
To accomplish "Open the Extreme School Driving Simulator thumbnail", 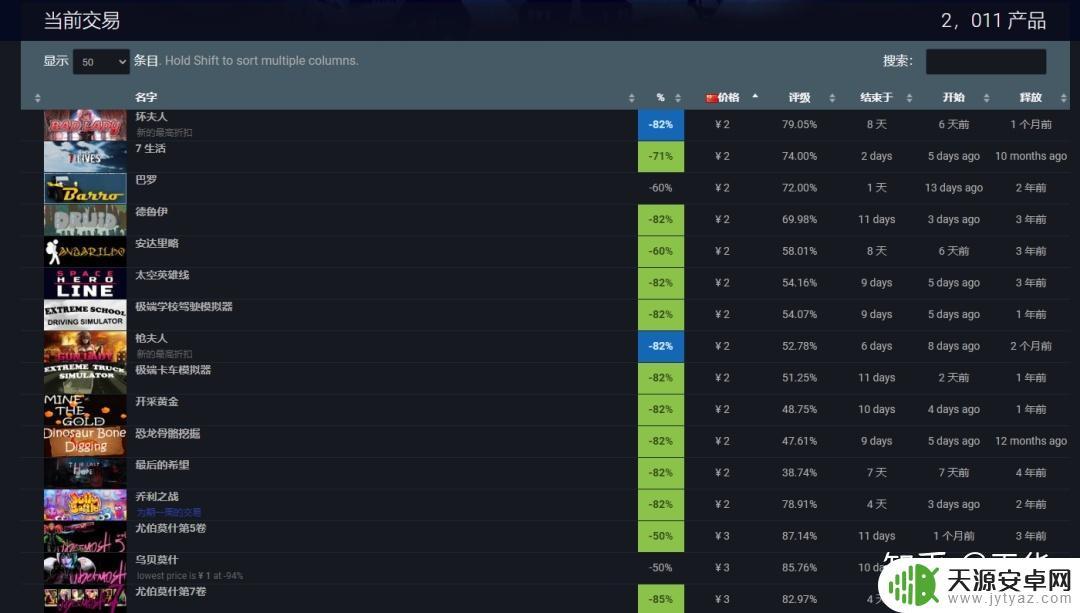I will 85,315.
